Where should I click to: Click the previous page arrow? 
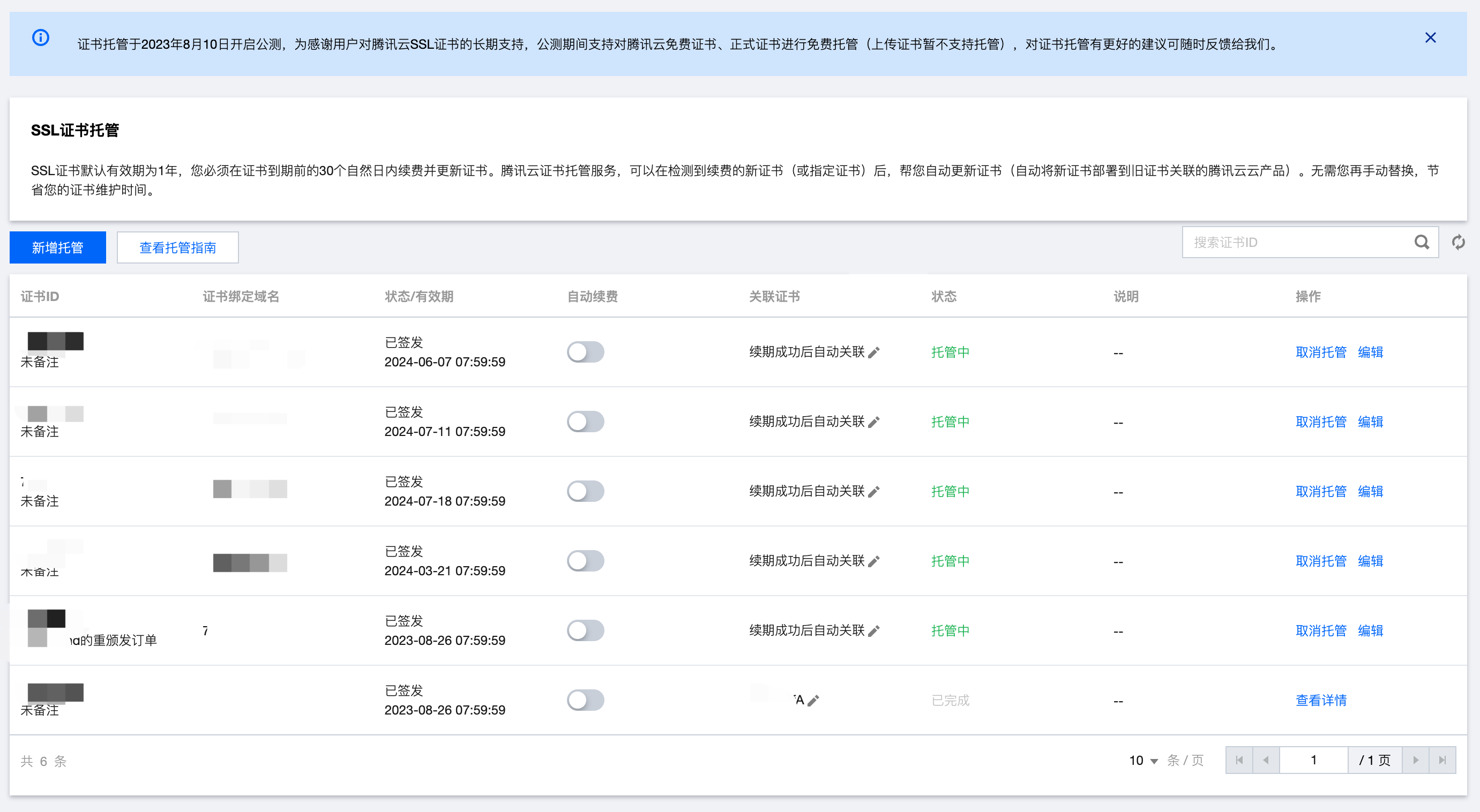(x=1266, y=761)
